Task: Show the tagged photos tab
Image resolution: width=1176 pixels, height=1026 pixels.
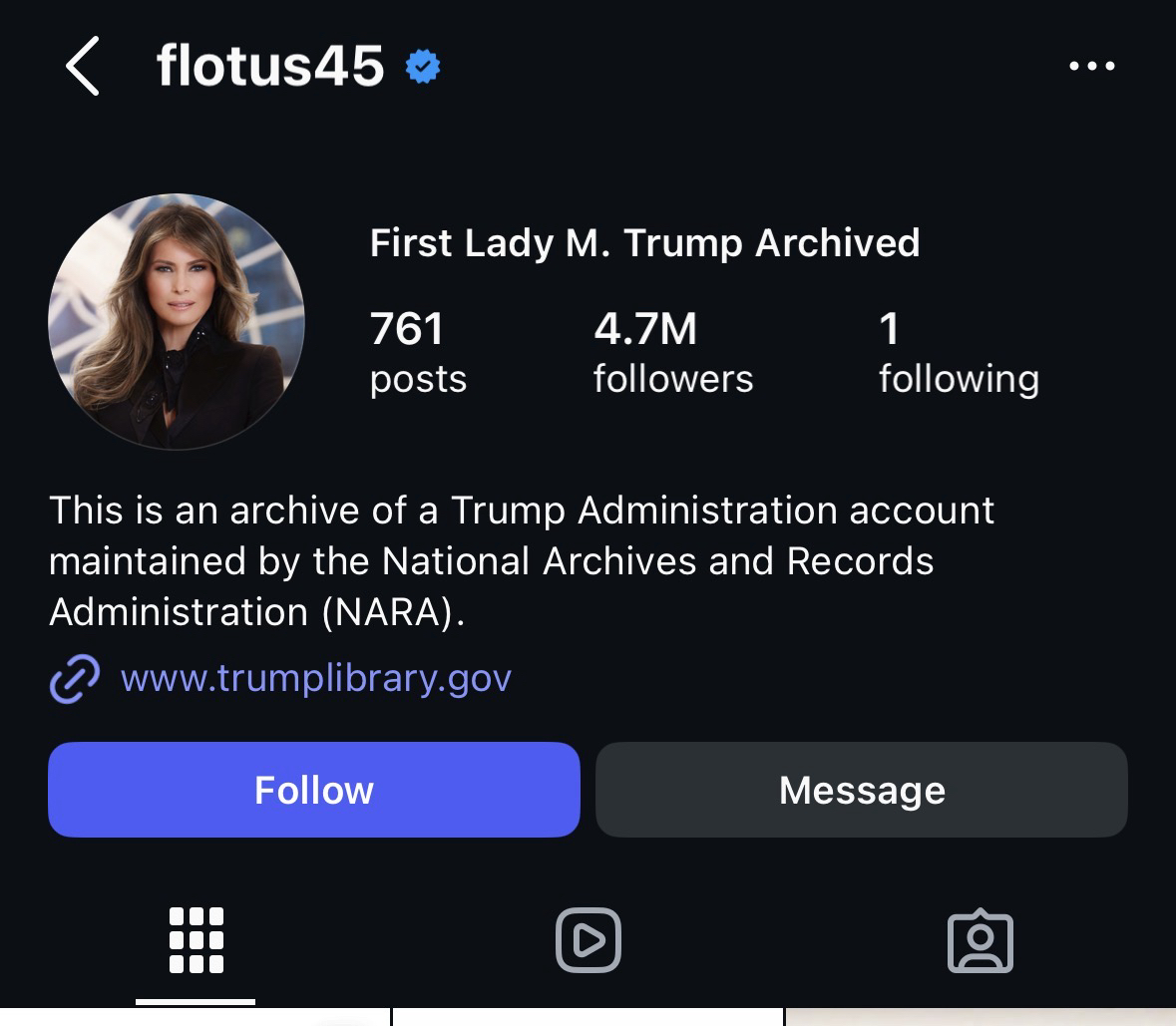Action: coord(980,940)
